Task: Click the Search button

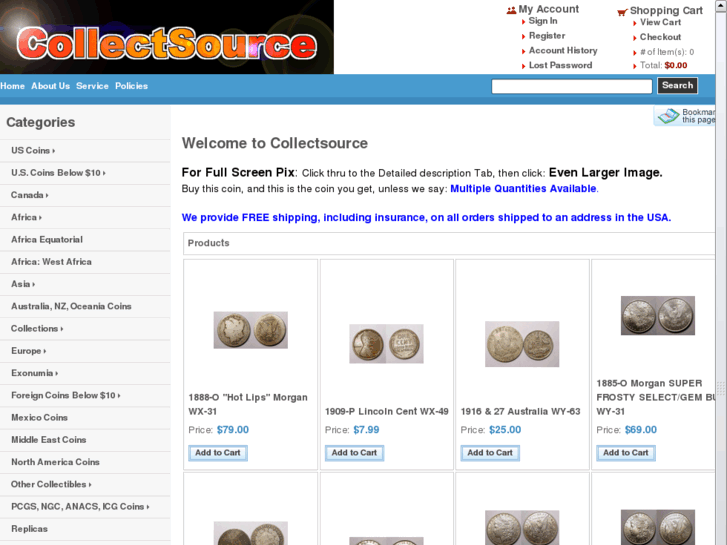Action: [x=677, y=85]
